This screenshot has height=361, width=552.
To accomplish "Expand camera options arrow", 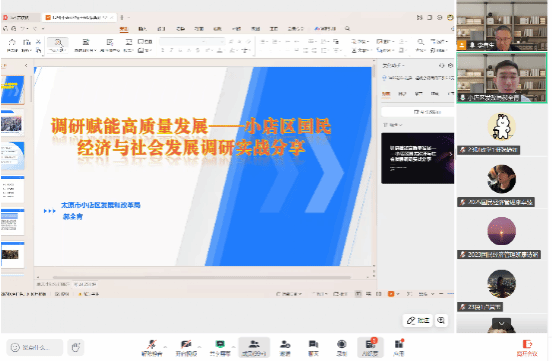I will tap(200, 347).
